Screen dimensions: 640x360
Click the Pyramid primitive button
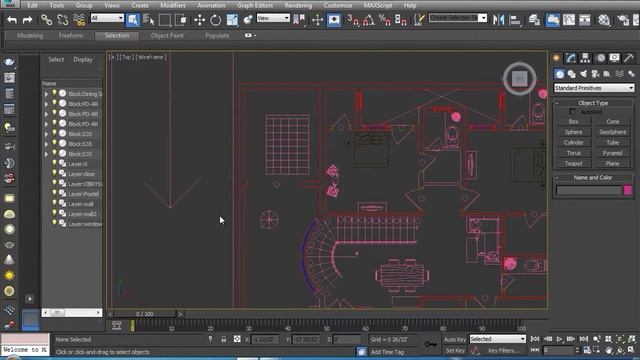coord(612,153)
